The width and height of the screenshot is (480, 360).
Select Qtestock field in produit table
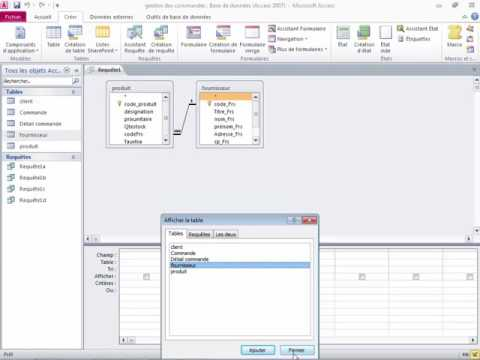pyautogui.click(x=135, y=126)
